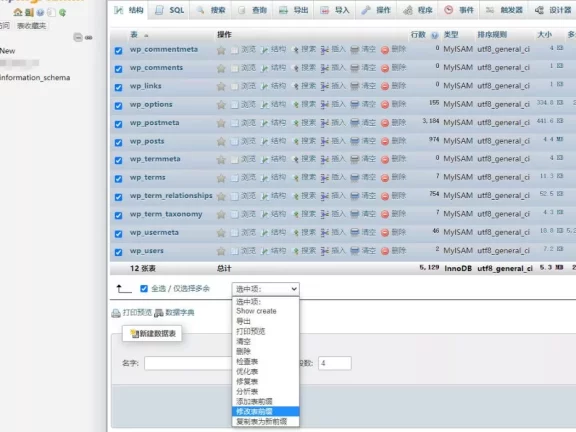Click the data dictionary icon beside 数据字典
The width and height of the screenshot is (576, 432).
[x=159, y=313]
